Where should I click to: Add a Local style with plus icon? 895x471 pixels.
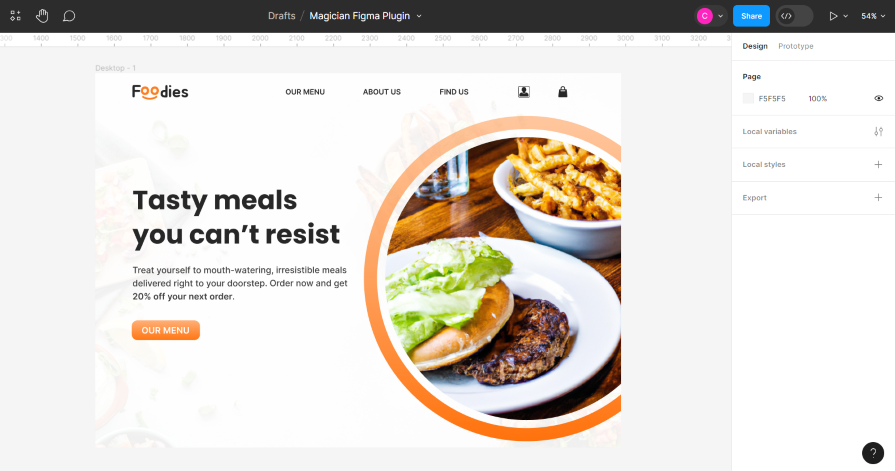(x=878, y=164)
